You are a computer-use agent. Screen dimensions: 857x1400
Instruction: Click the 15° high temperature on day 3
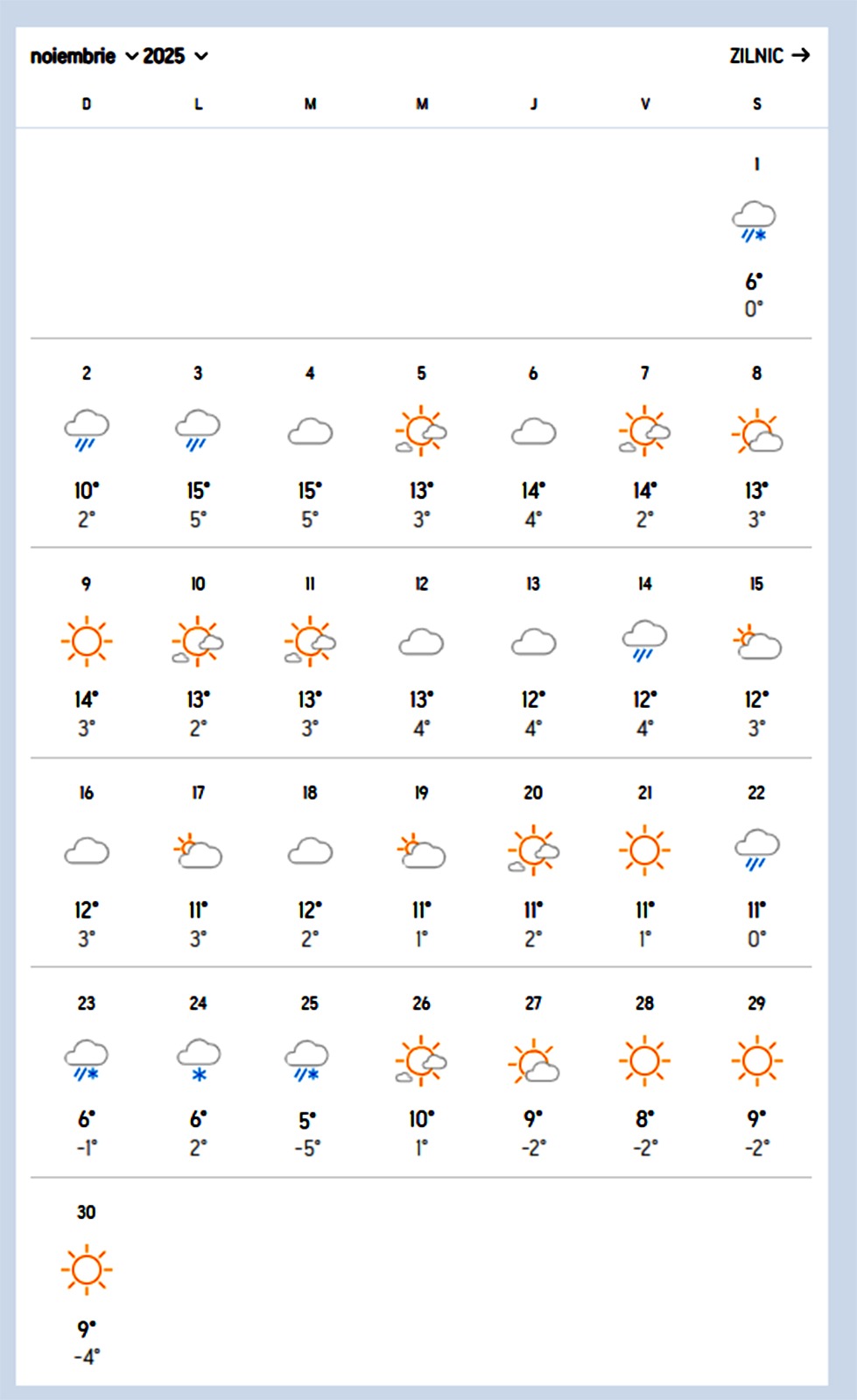click(x=198, y=491)
